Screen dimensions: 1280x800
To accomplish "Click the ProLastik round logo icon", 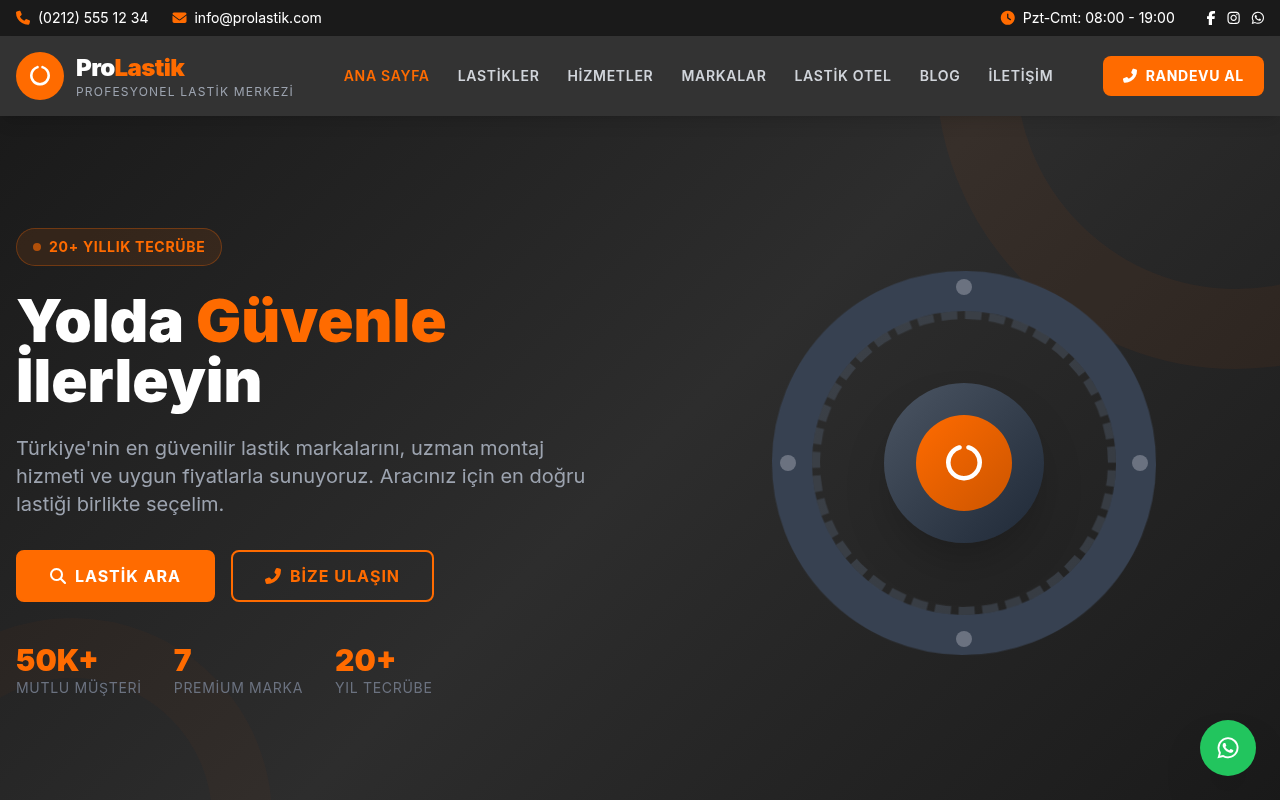I will click(x=40, y=76).
